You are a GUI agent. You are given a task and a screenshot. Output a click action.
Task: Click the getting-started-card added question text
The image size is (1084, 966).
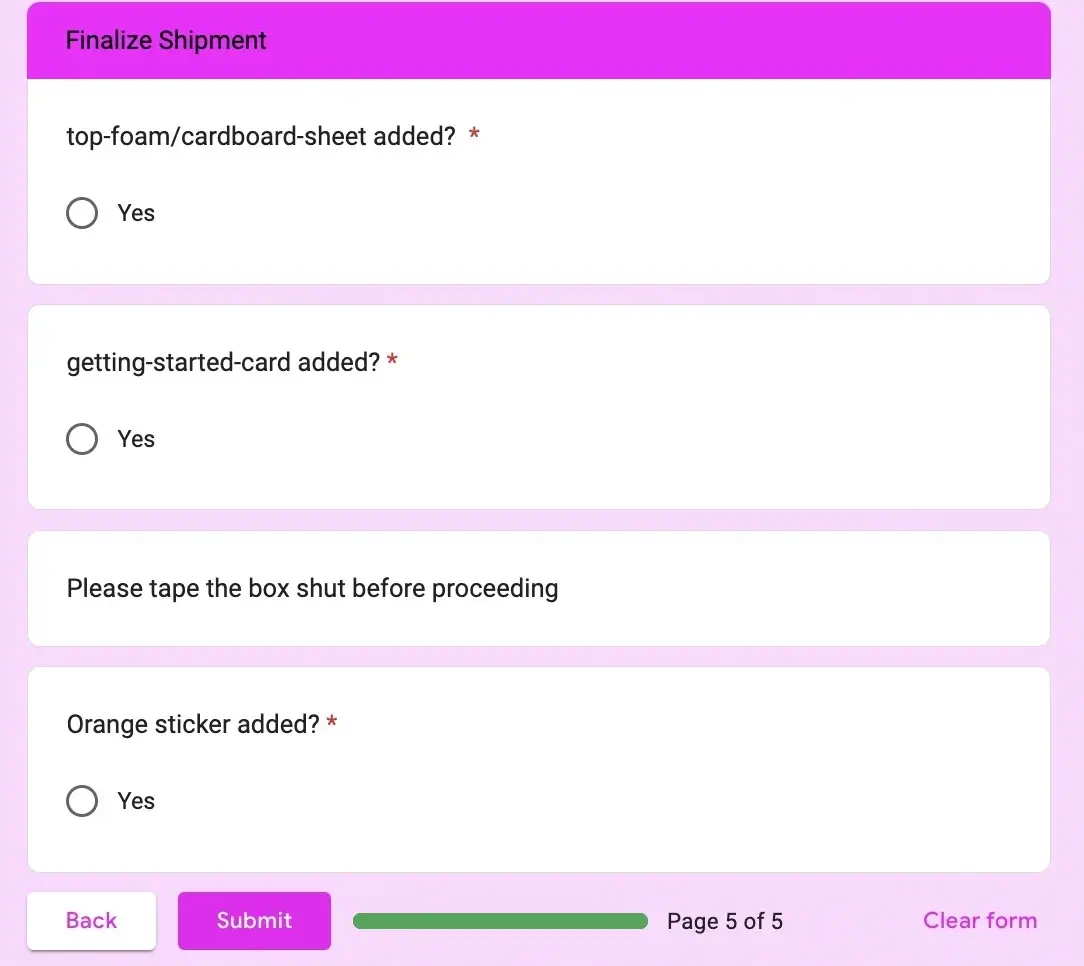click(x=223, y=362)
